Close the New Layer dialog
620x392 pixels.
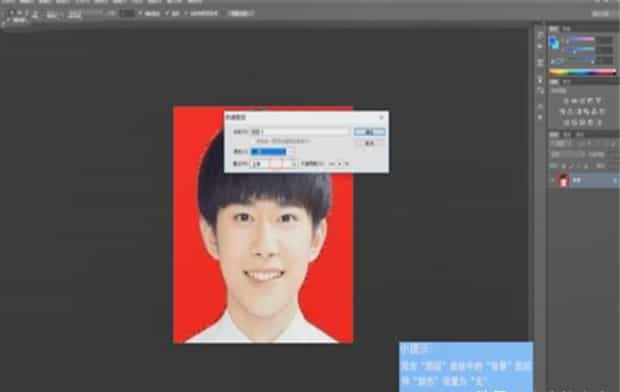point(381,117)
